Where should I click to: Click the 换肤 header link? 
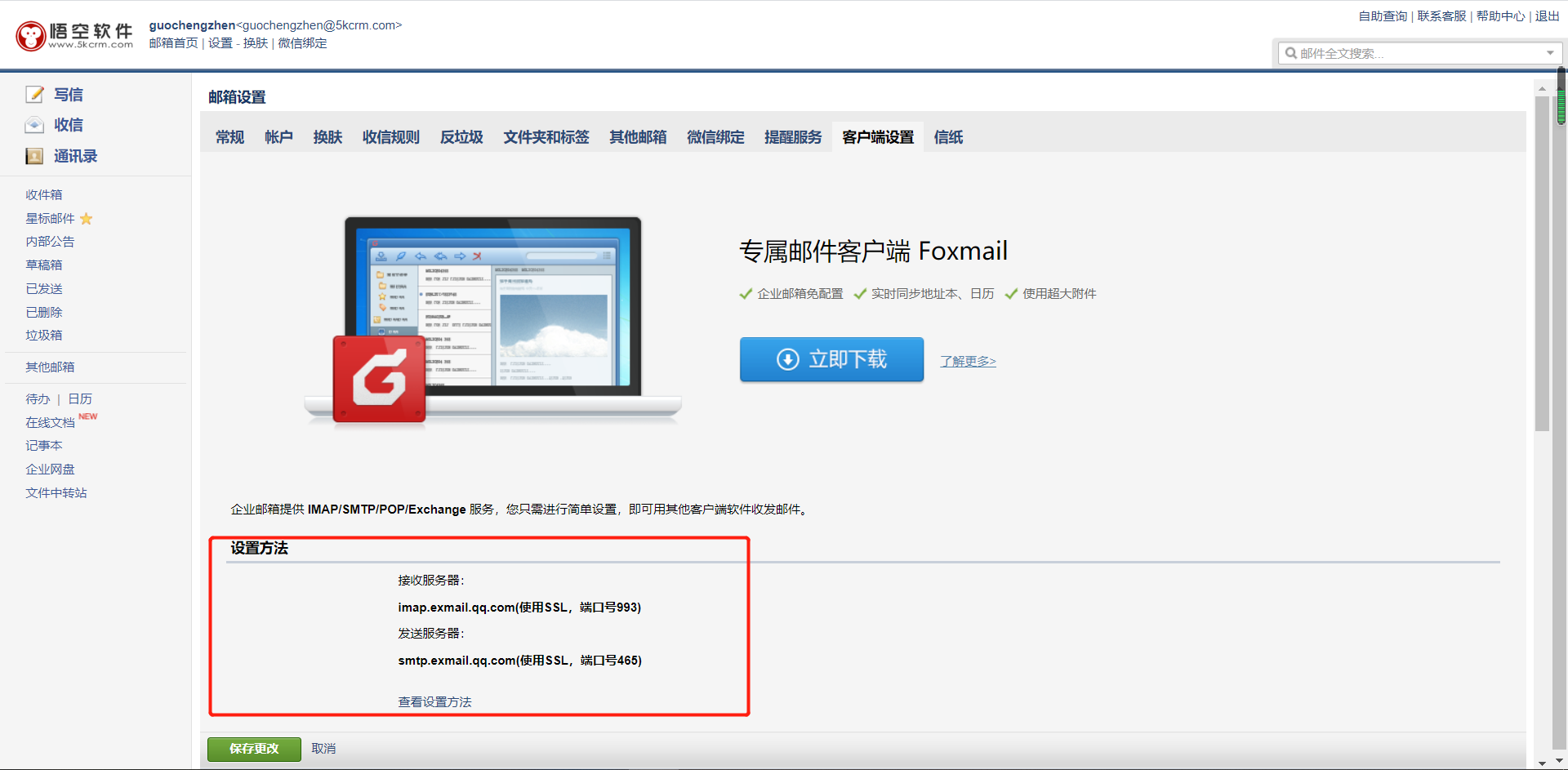(256, 43)
